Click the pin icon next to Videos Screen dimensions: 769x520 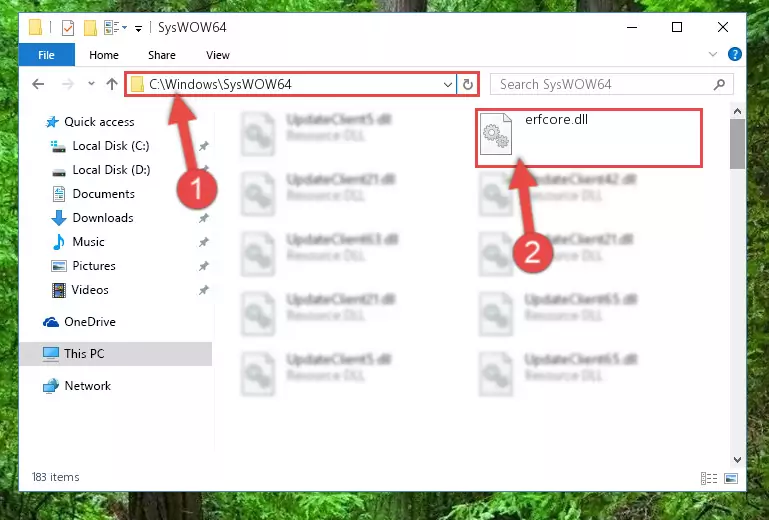click(x=203, y=290)
